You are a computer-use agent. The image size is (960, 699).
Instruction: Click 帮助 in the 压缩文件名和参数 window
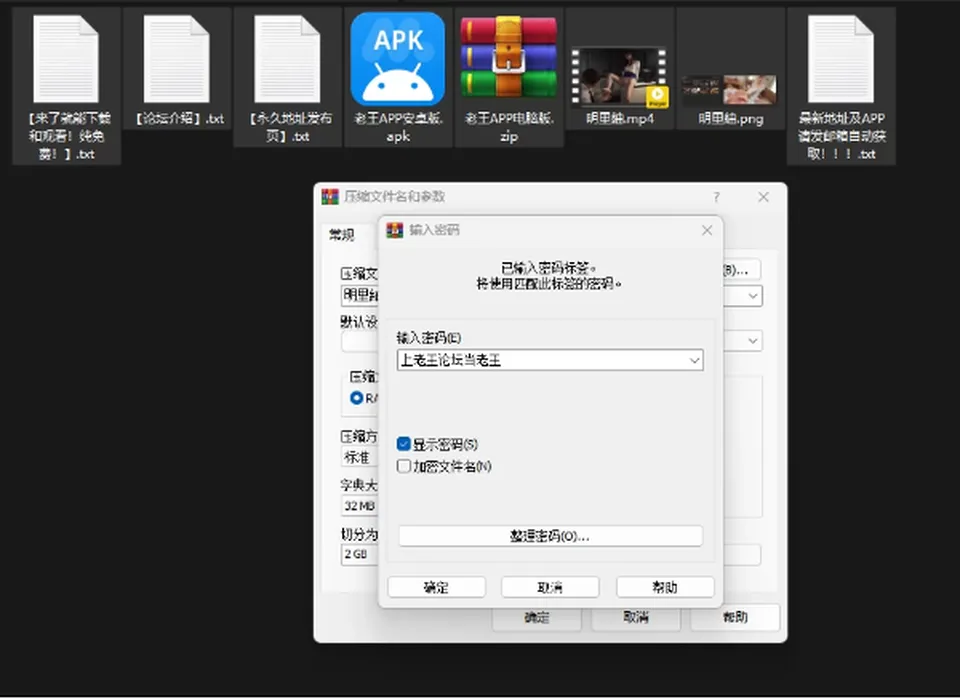point(735,617)
